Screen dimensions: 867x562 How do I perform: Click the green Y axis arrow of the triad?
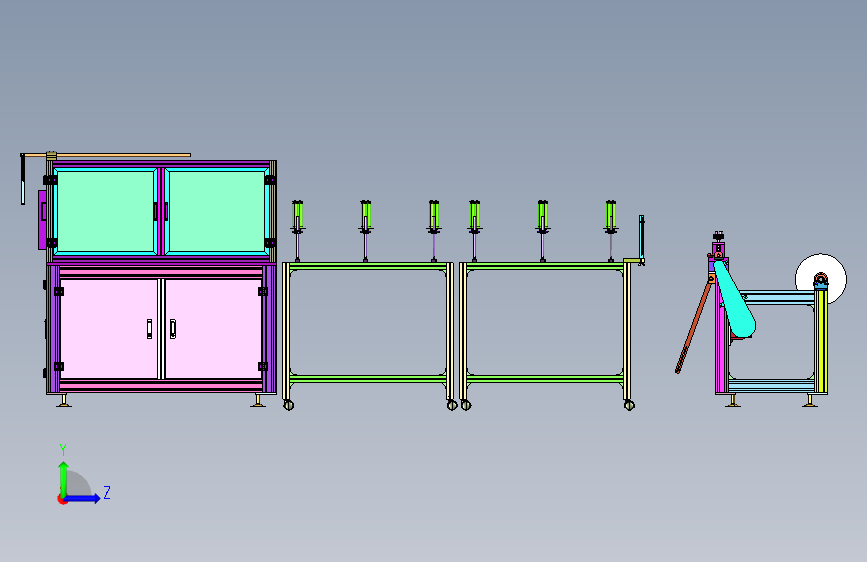pos(64,478)
